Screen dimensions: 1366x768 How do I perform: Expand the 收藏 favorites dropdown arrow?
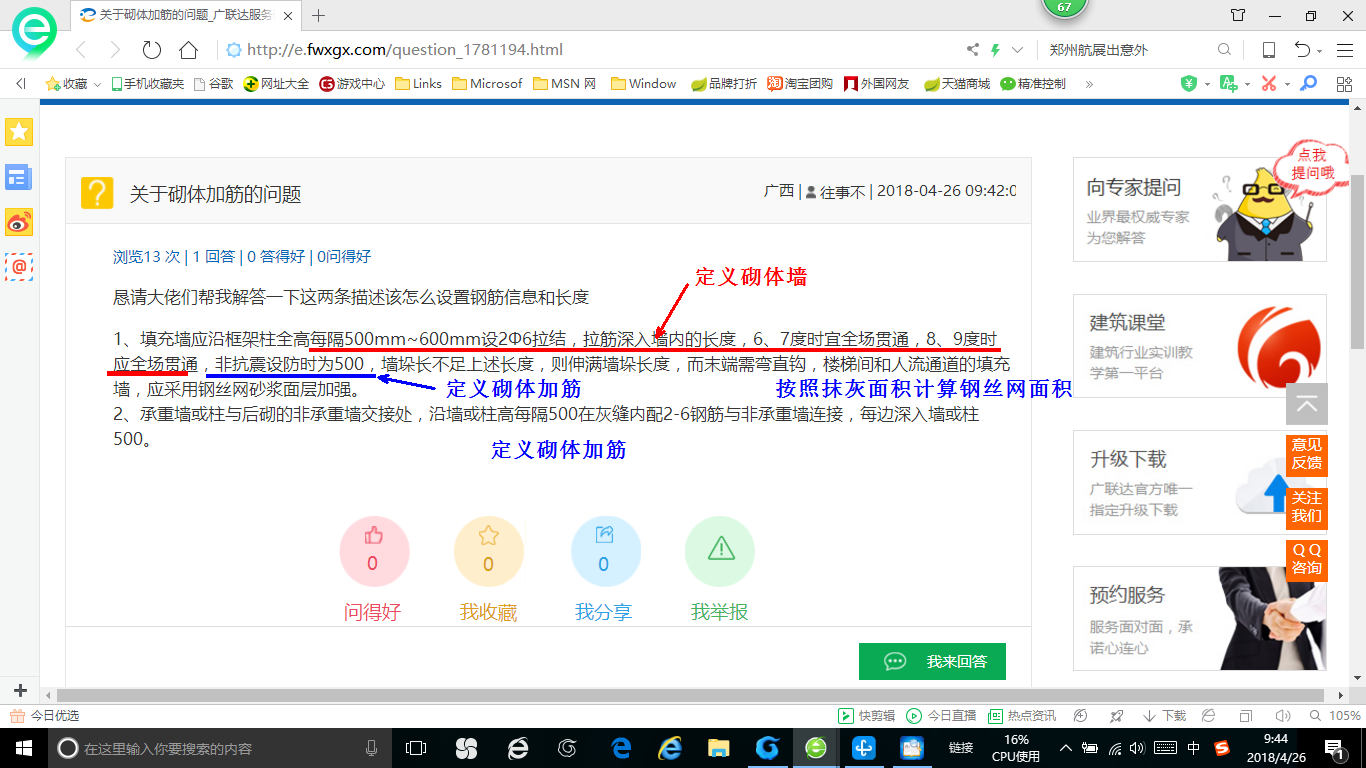point(97,85)
